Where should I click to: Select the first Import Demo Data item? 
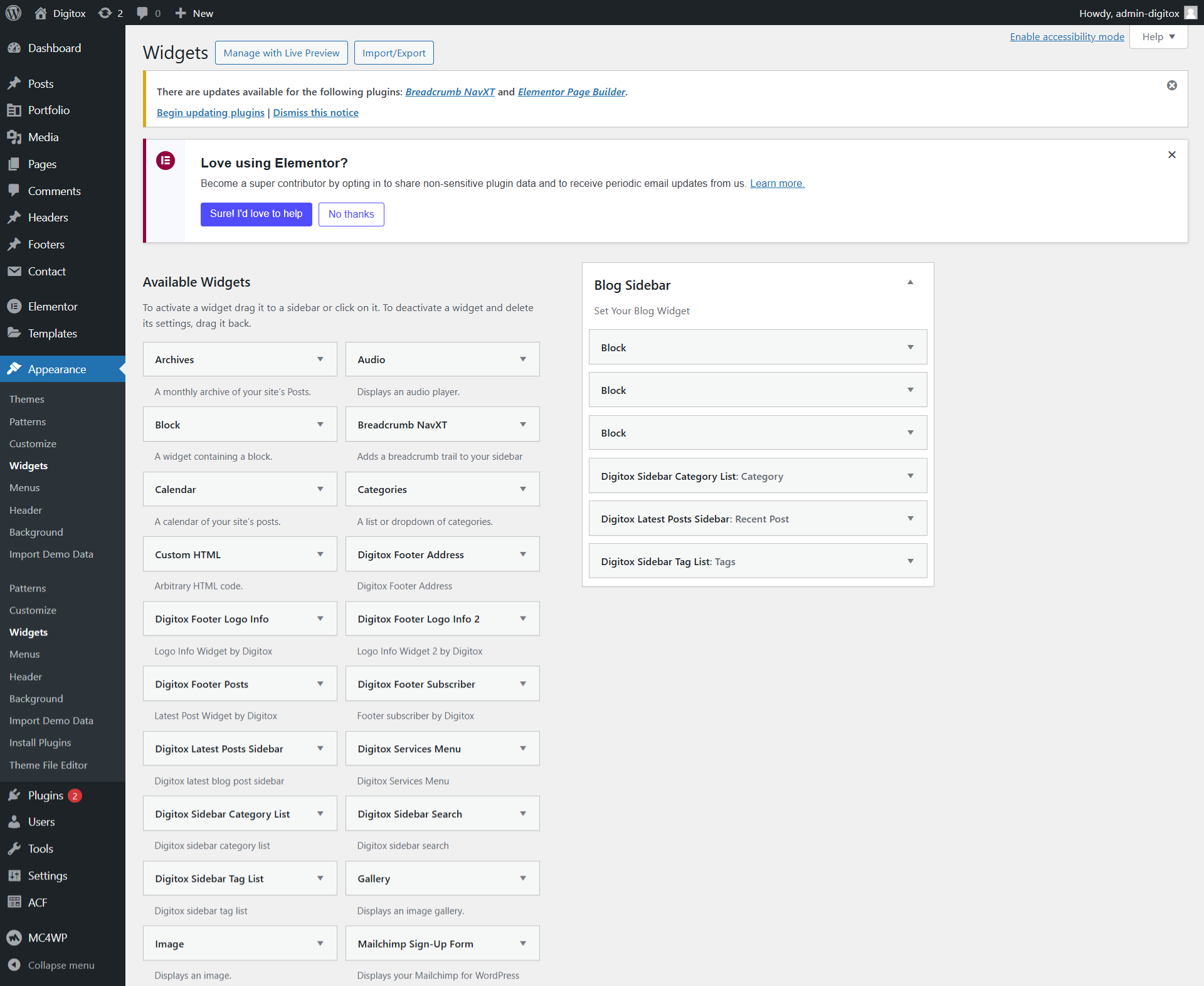pos(51,554)
